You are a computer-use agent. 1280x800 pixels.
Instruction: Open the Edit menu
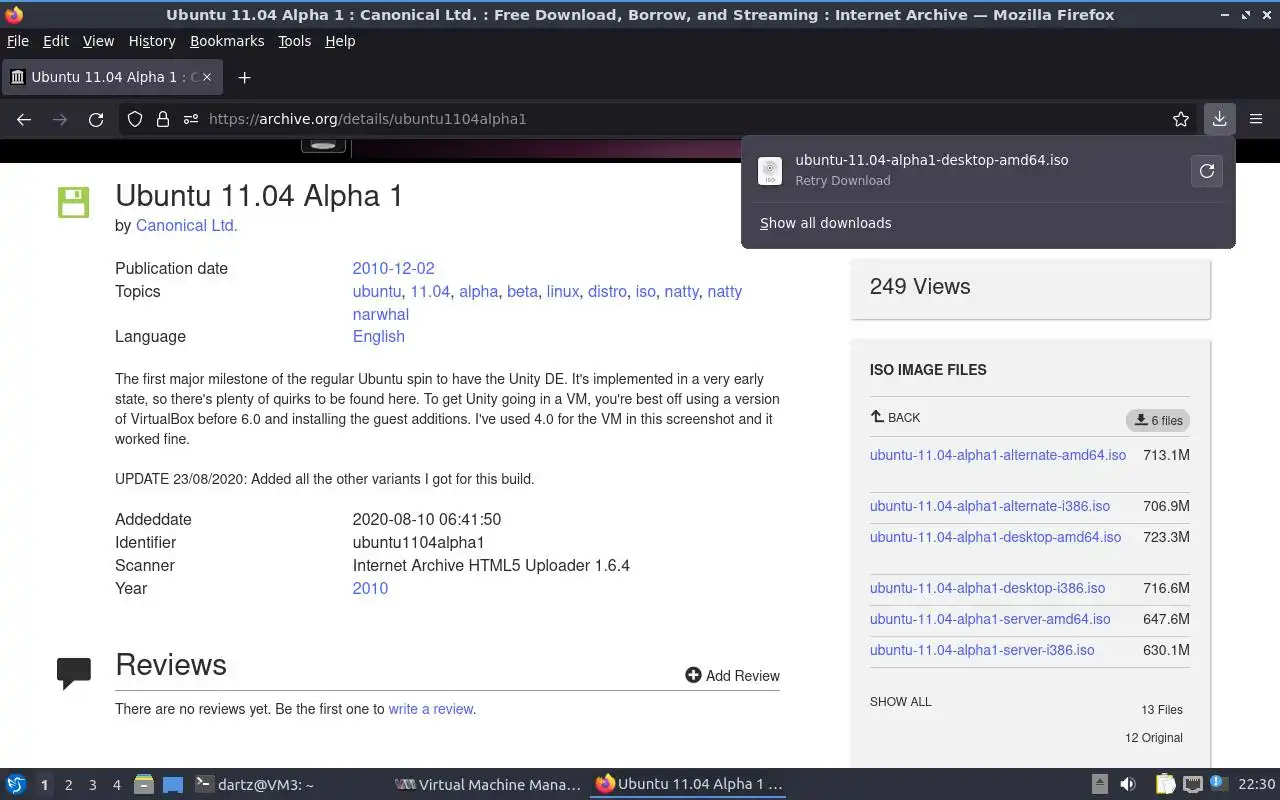click(x=56, y=41)
